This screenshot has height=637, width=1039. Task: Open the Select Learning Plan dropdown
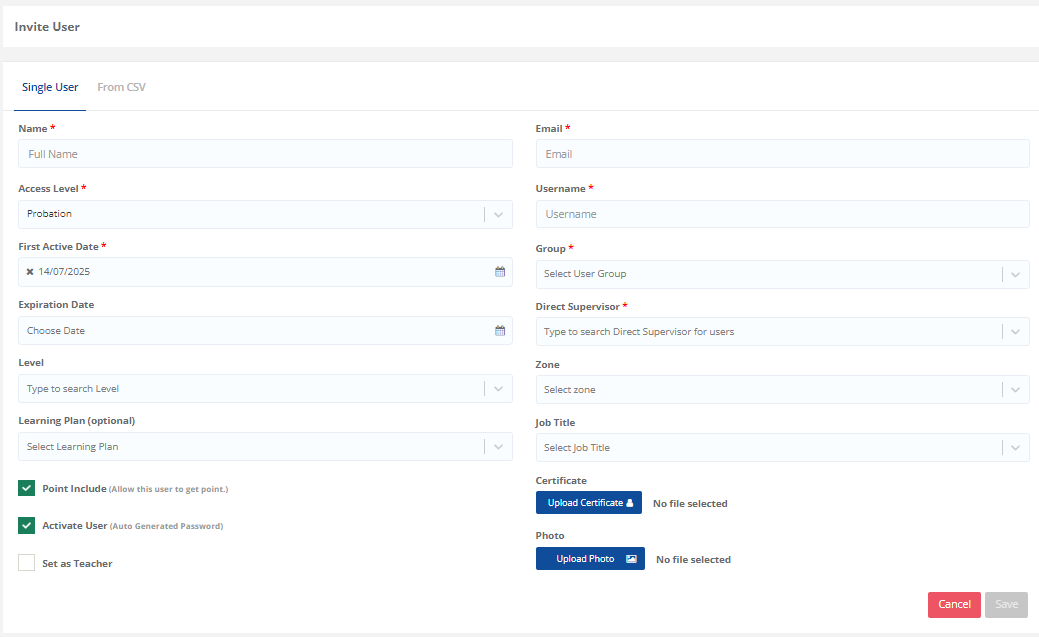point(265,447)
